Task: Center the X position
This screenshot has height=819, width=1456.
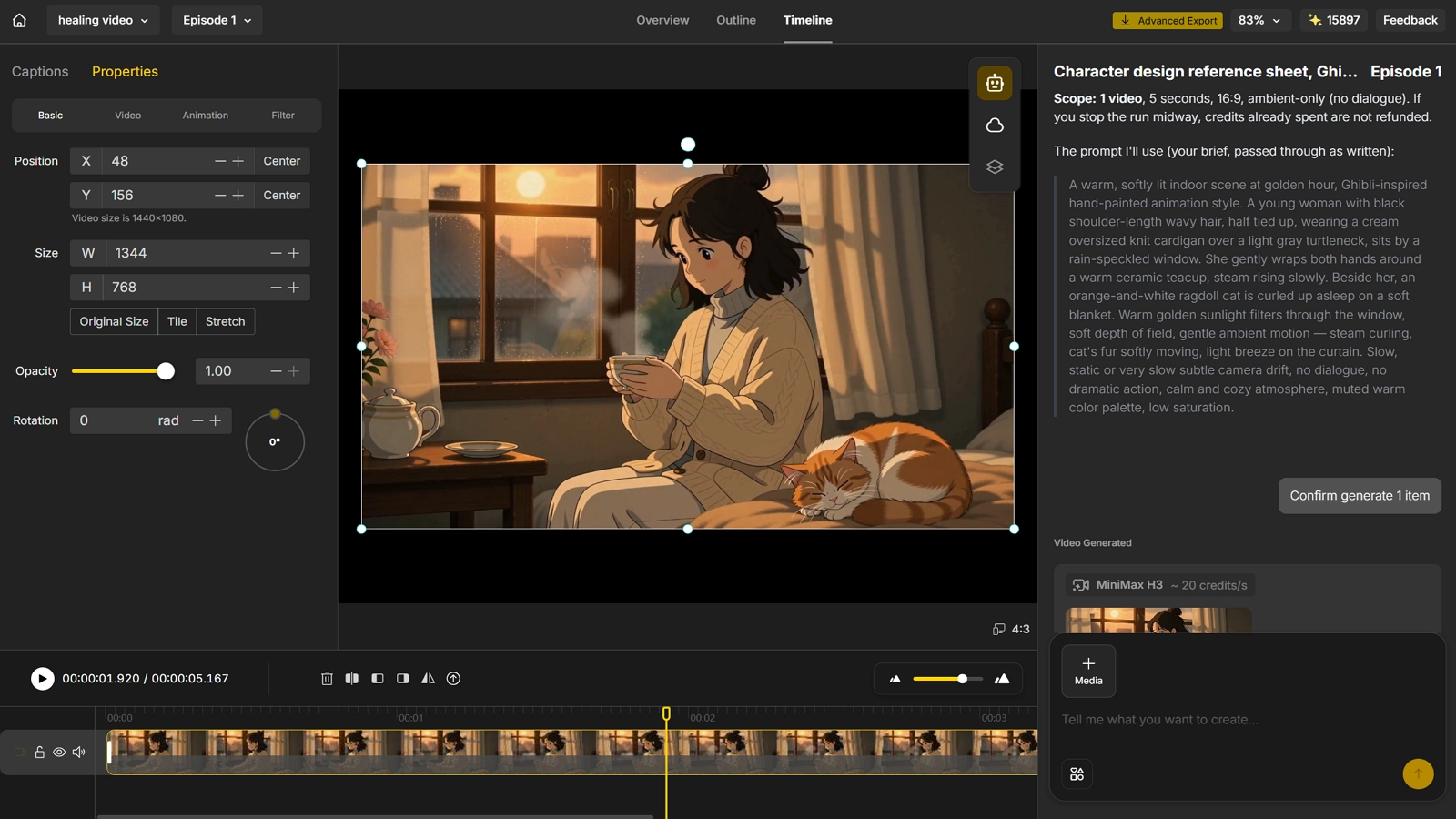Action: click(282, 161)
